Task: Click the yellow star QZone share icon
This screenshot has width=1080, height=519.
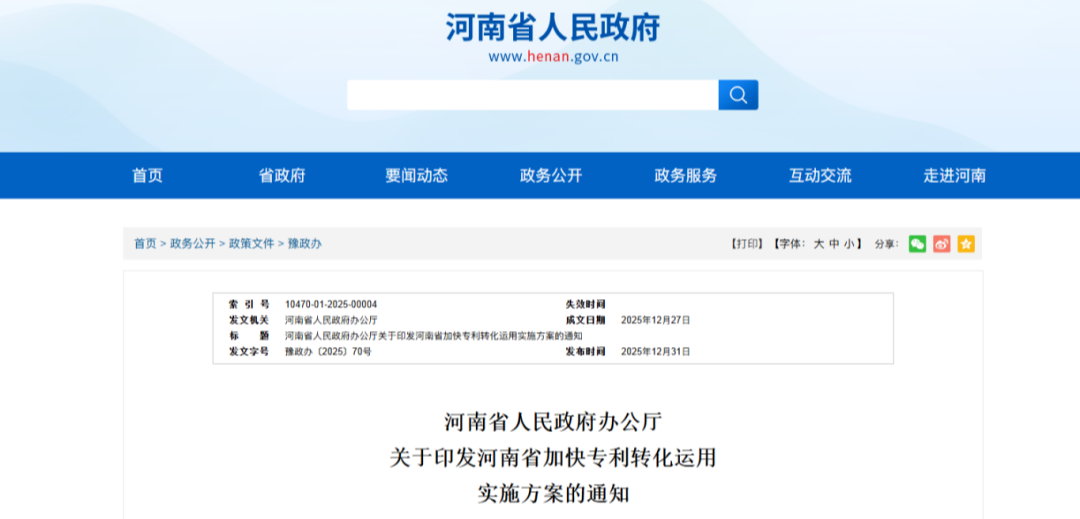Action: tap(965, 244)
